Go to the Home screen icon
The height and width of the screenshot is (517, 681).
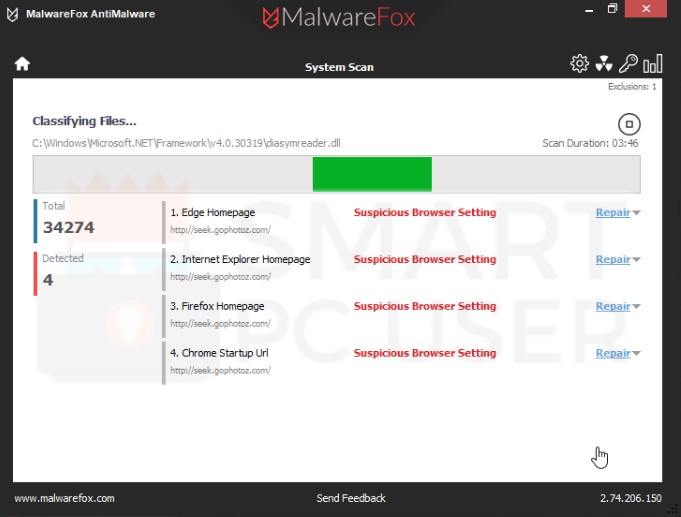coord(22,64)
